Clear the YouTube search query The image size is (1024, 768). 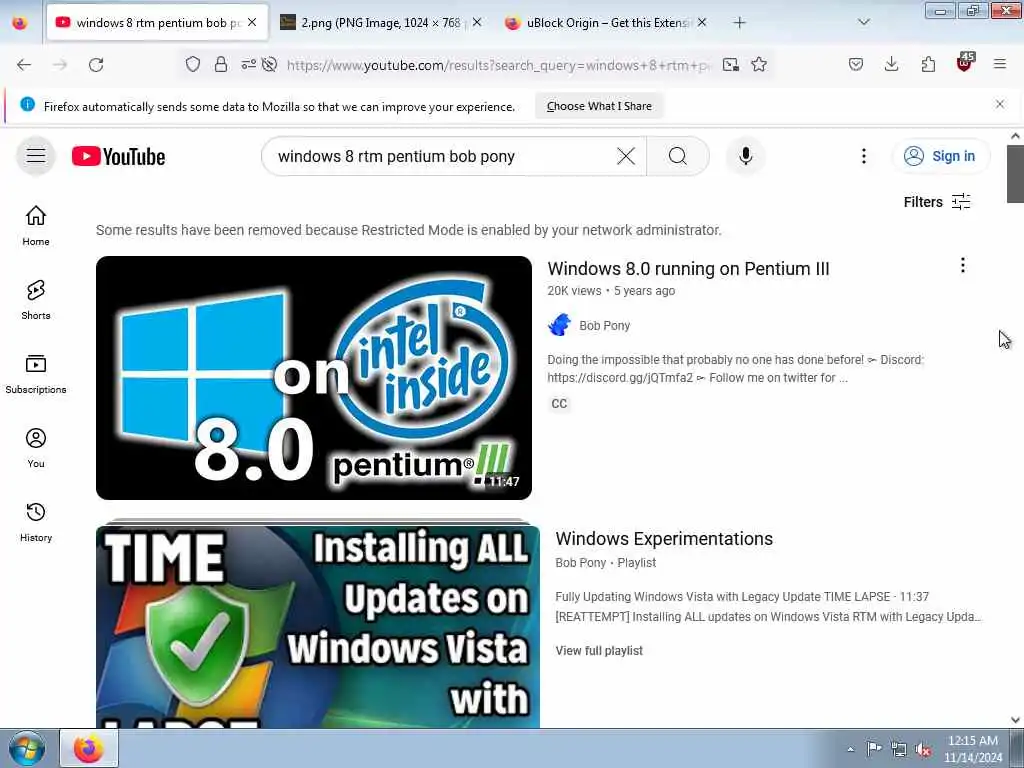tap(626, 156)
